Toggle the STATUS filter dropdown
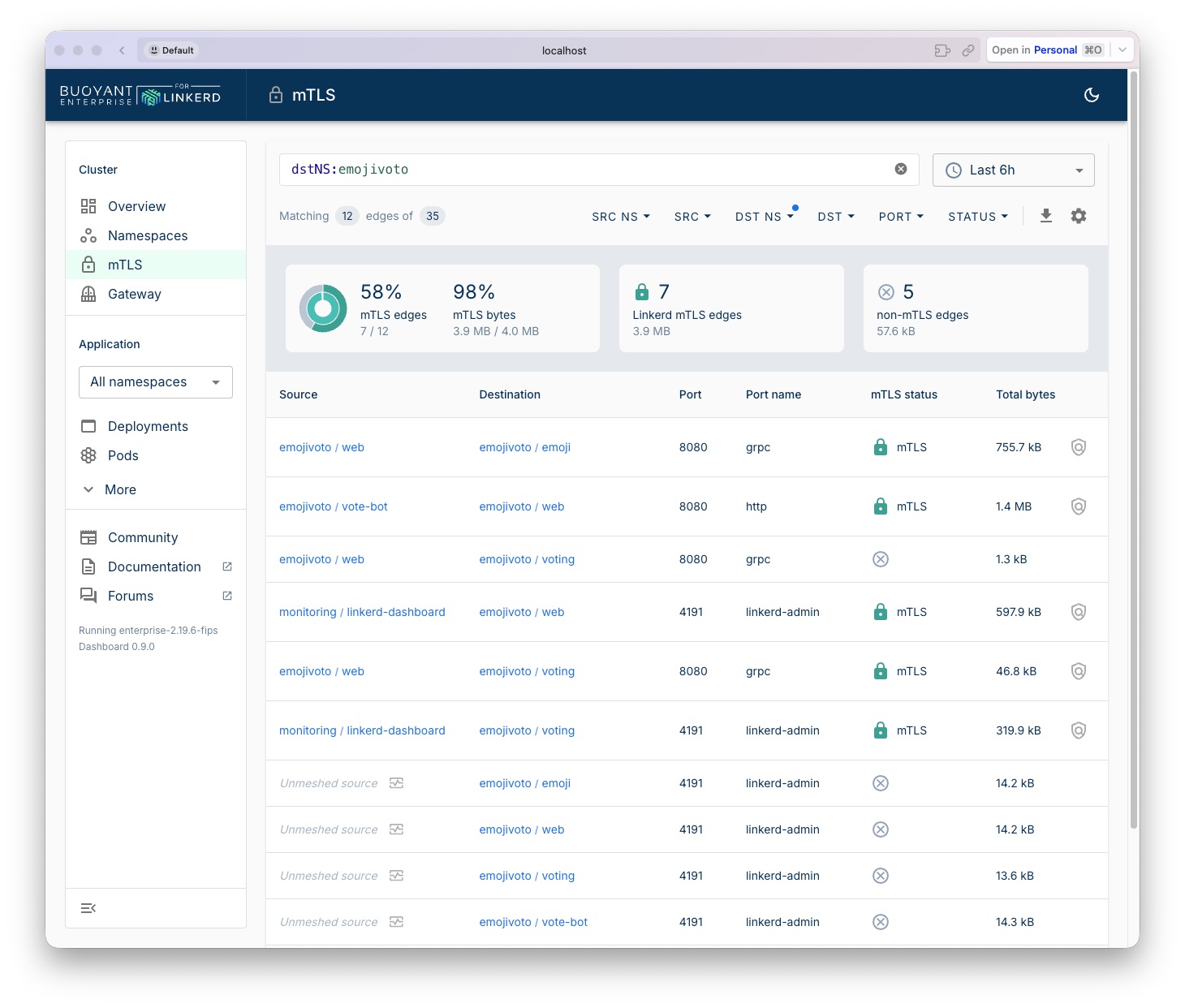The image size is (1185, 1008). (x=977, y=217)
